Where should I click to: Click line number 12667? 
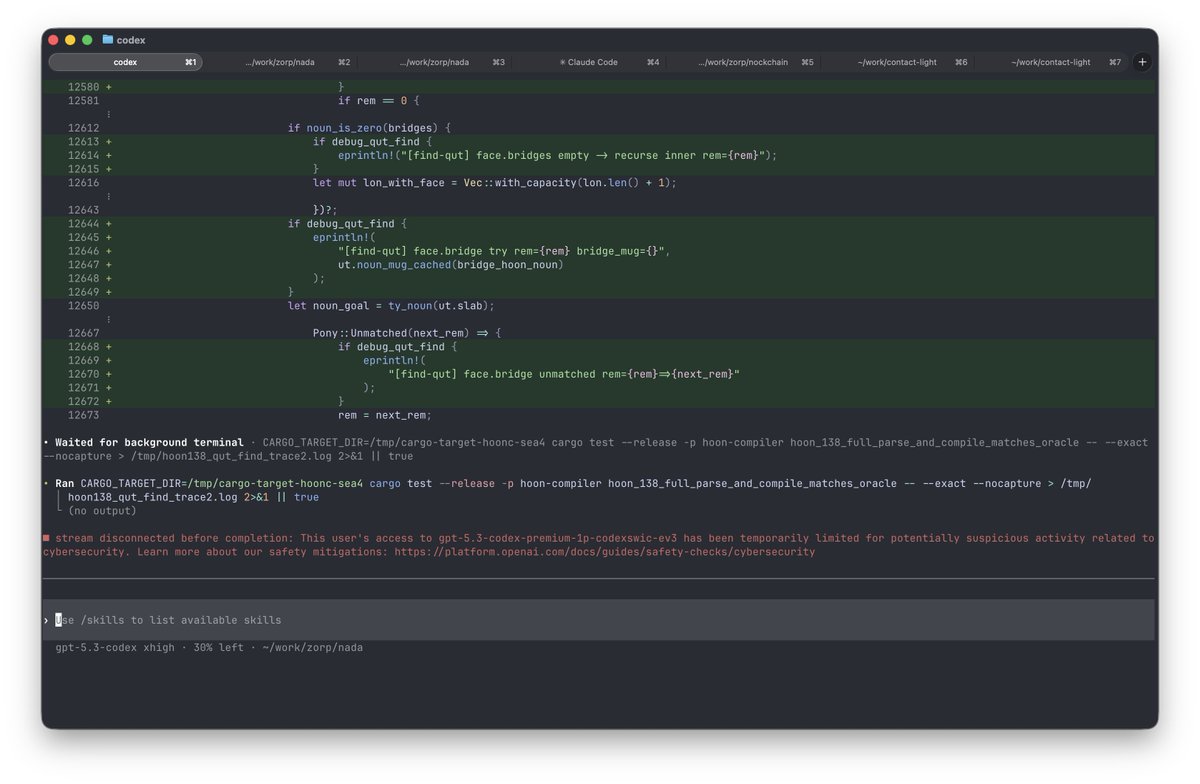tap(84, 333)
